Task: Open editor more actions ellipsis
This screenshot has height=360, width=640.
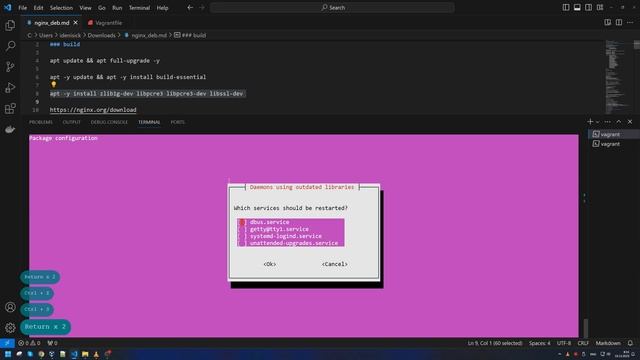Action: click(630, 22)
